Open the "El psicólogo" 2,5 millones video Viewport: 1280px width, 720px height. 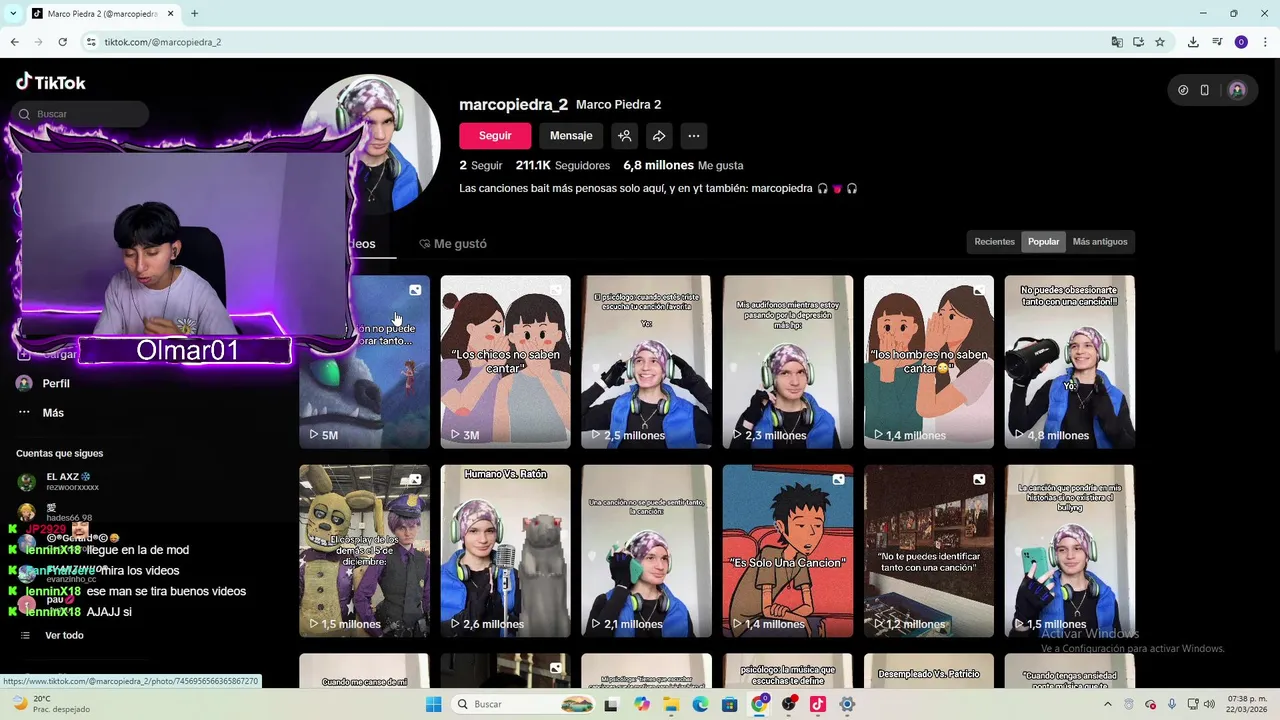pos(646,362)
